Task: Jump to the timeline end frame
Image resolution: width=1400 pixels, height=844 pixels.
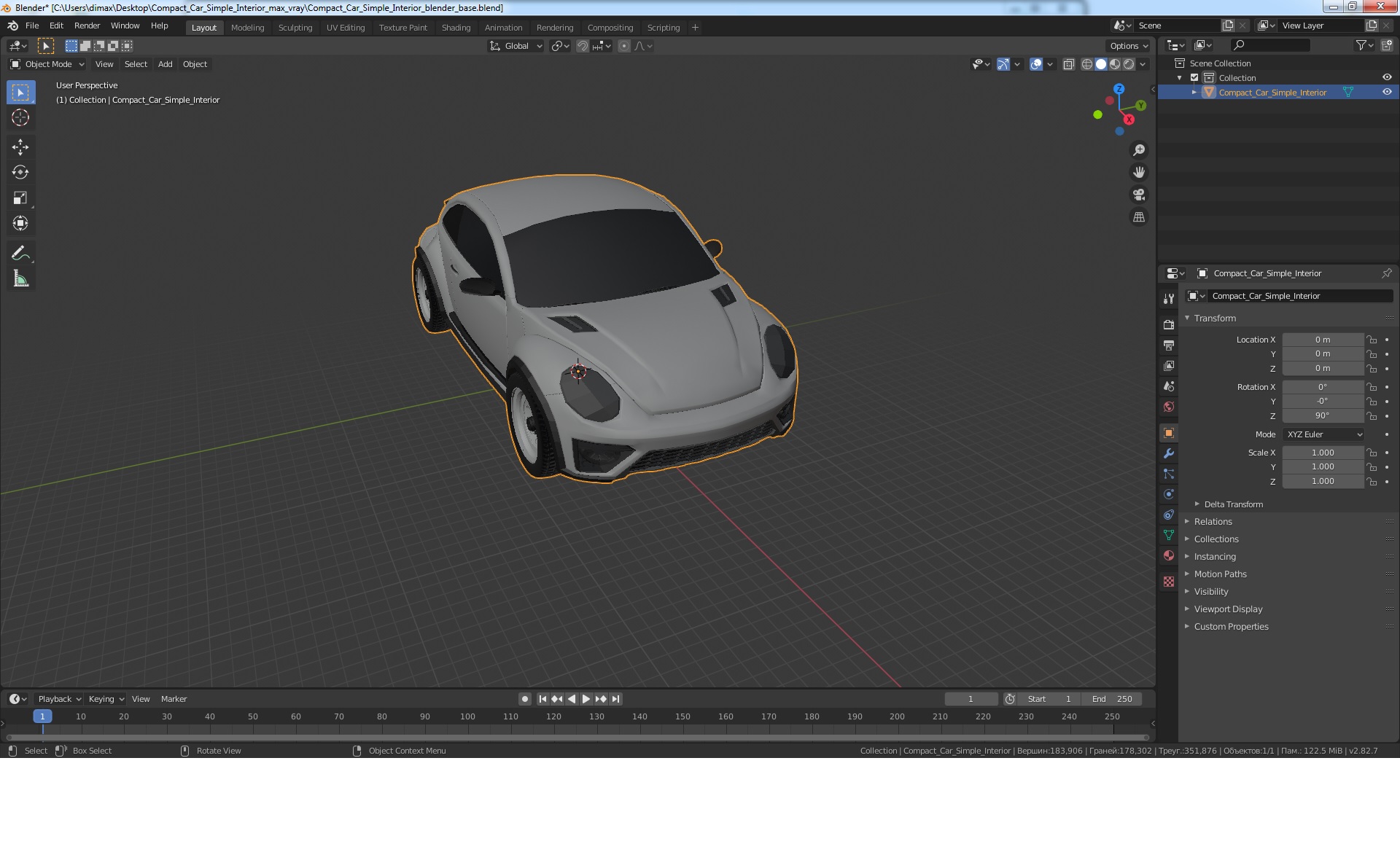Action: (616, 699)
